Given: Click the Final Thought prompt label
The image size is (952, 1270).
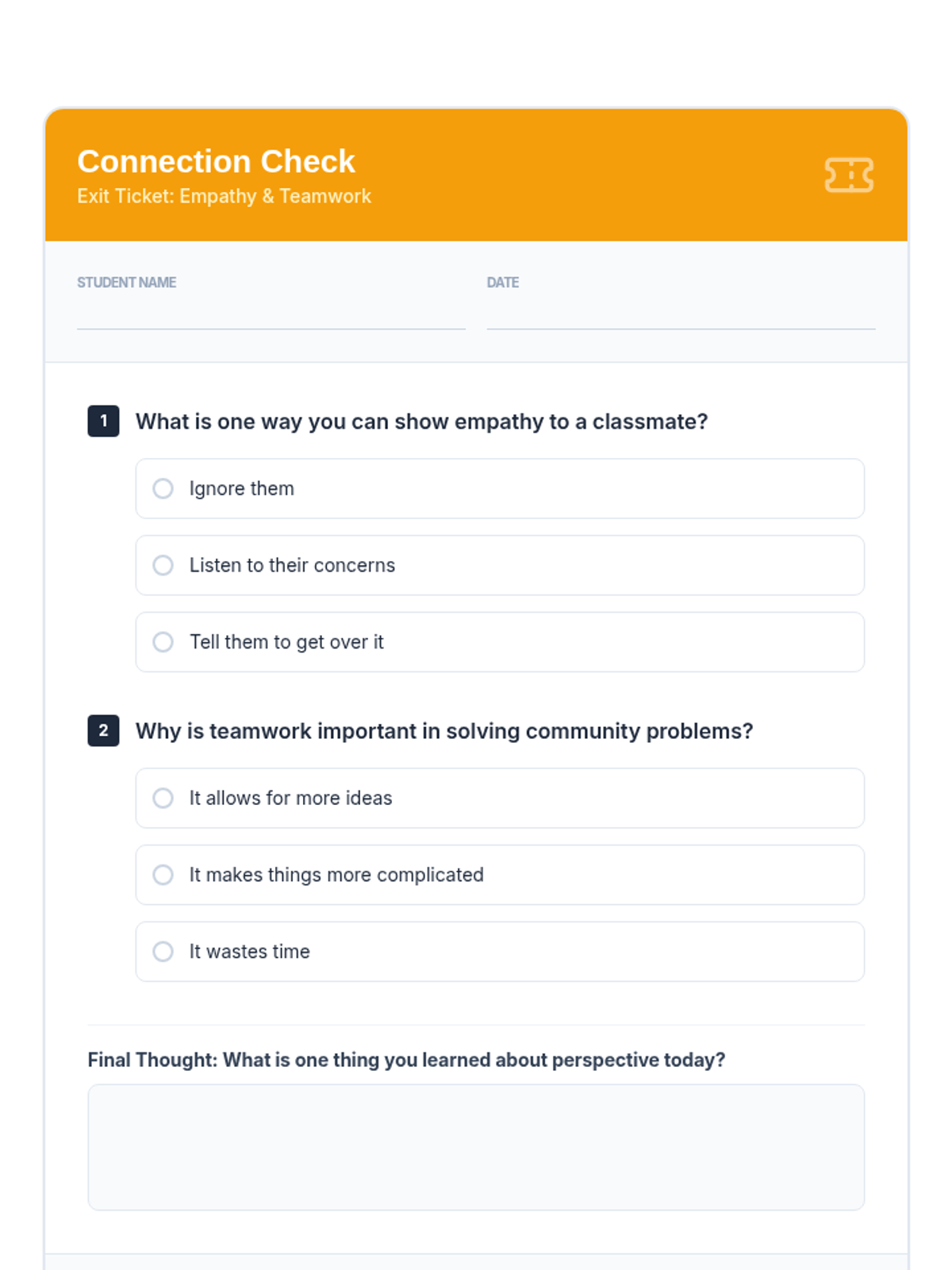Looking at the screenshot, I should coord(406,1060).
